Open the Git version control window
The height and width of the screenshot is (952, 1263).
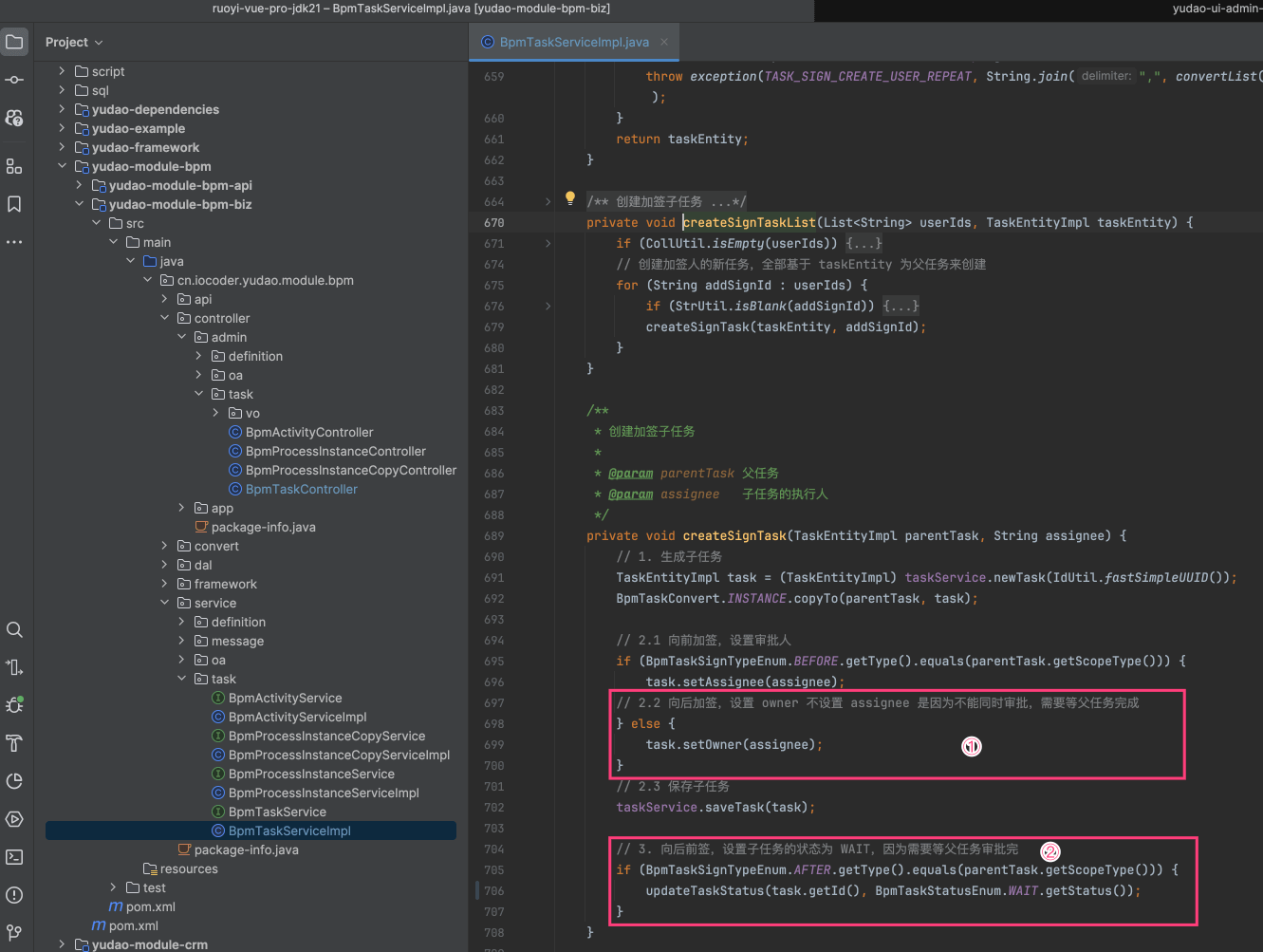[14, 933]
